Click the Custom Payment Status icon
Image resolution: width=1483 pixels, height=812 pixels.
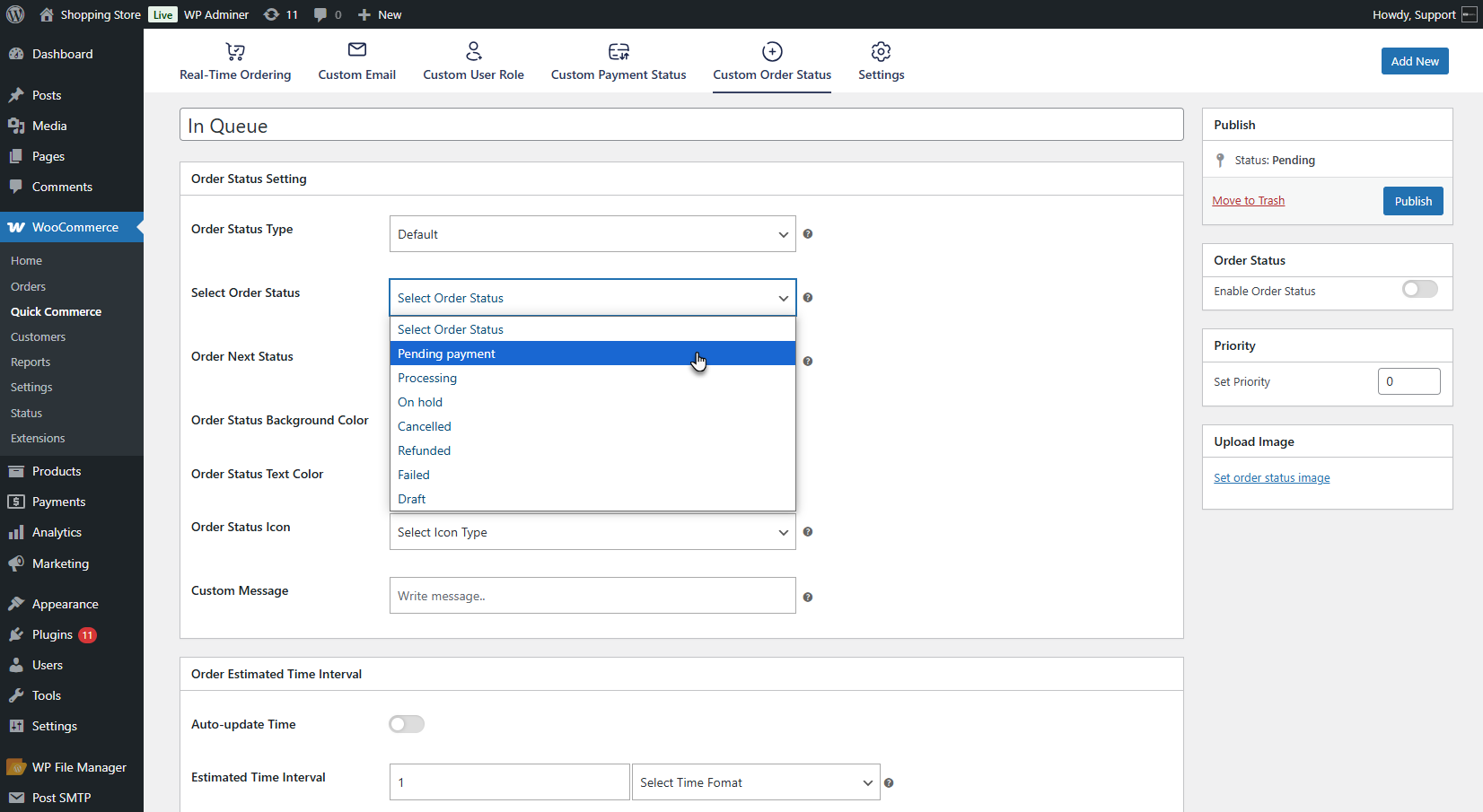coord(619,52)
